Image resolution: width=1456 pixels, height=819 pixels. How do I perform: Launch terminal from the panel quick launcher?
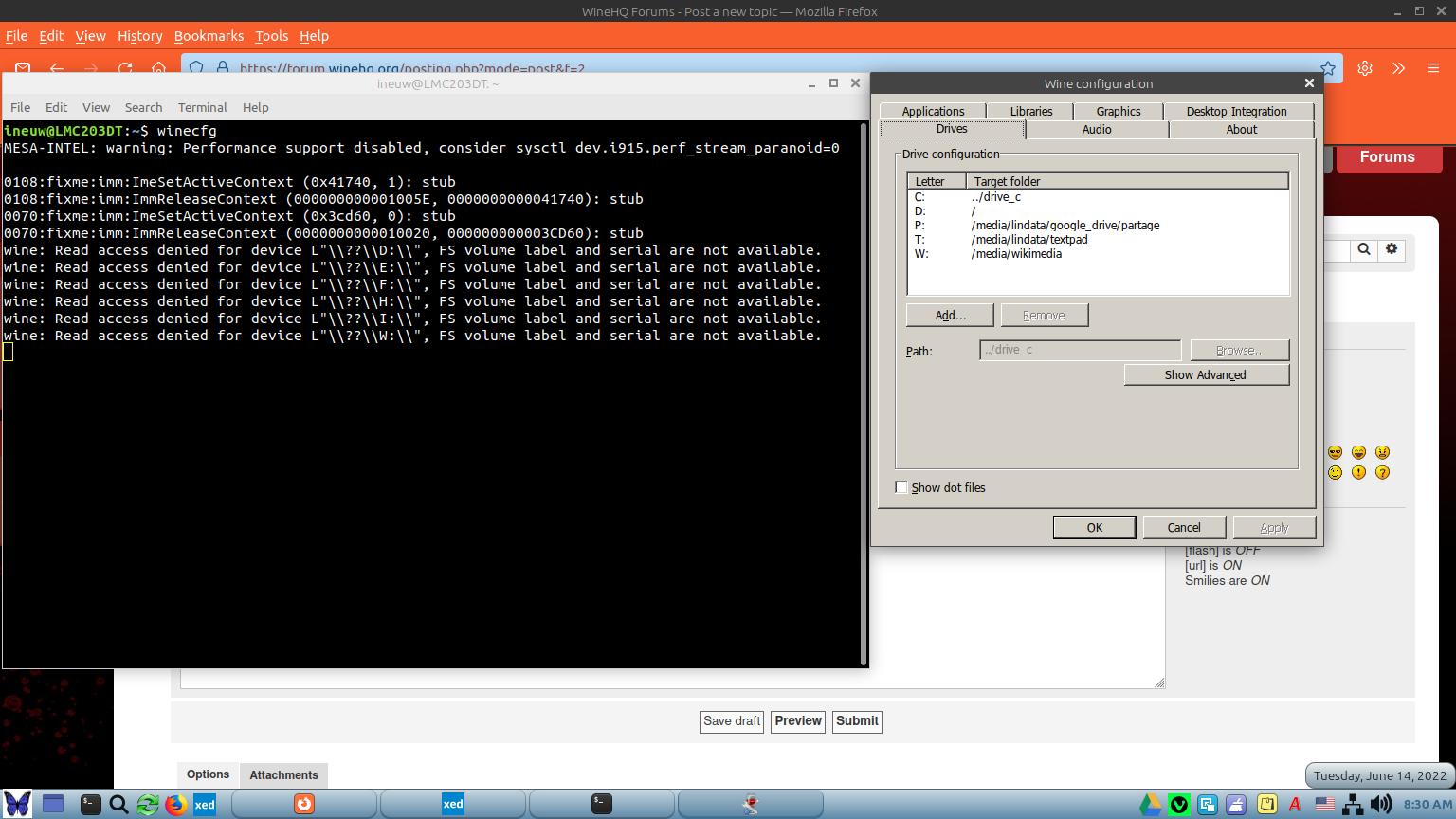click(x=90, y=805)
